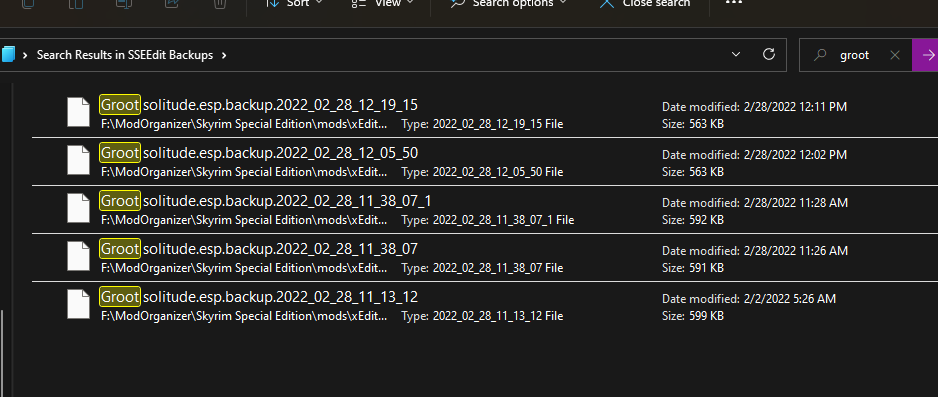Open the View dropdown menu

(382, 4)
